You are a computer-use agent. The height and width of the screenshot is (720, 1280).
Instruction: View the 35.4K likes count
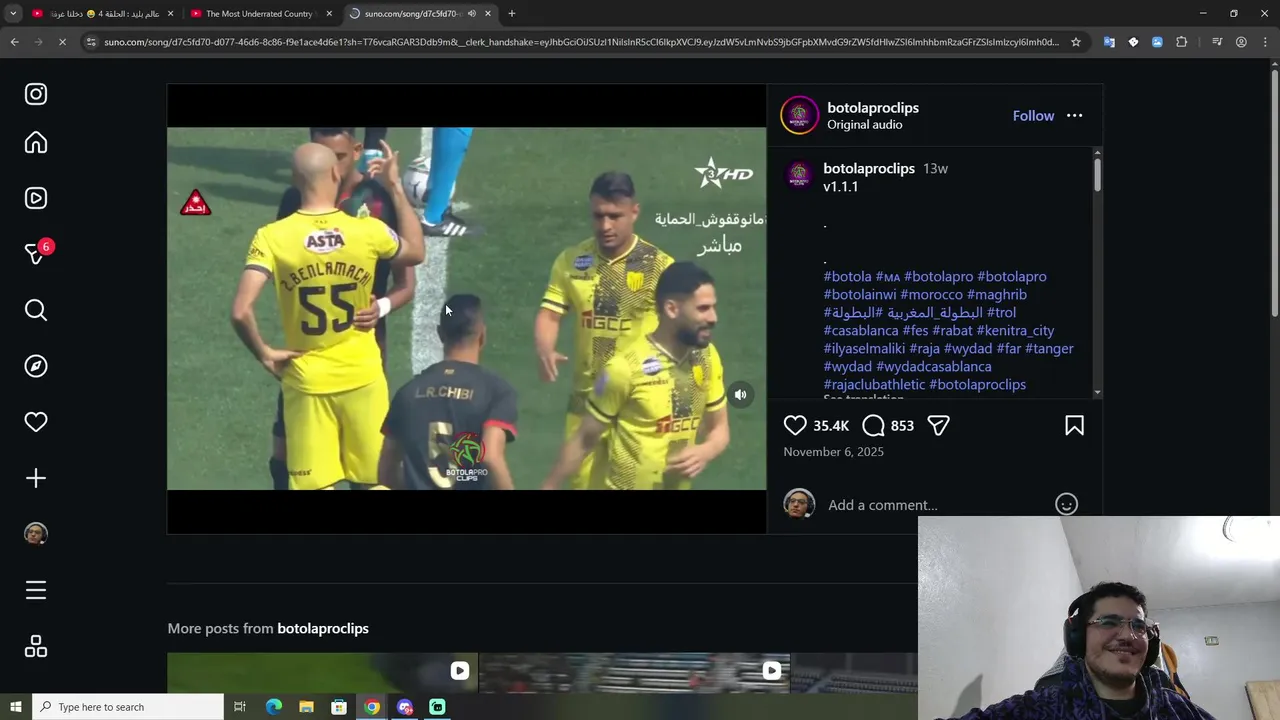[831, 426]
